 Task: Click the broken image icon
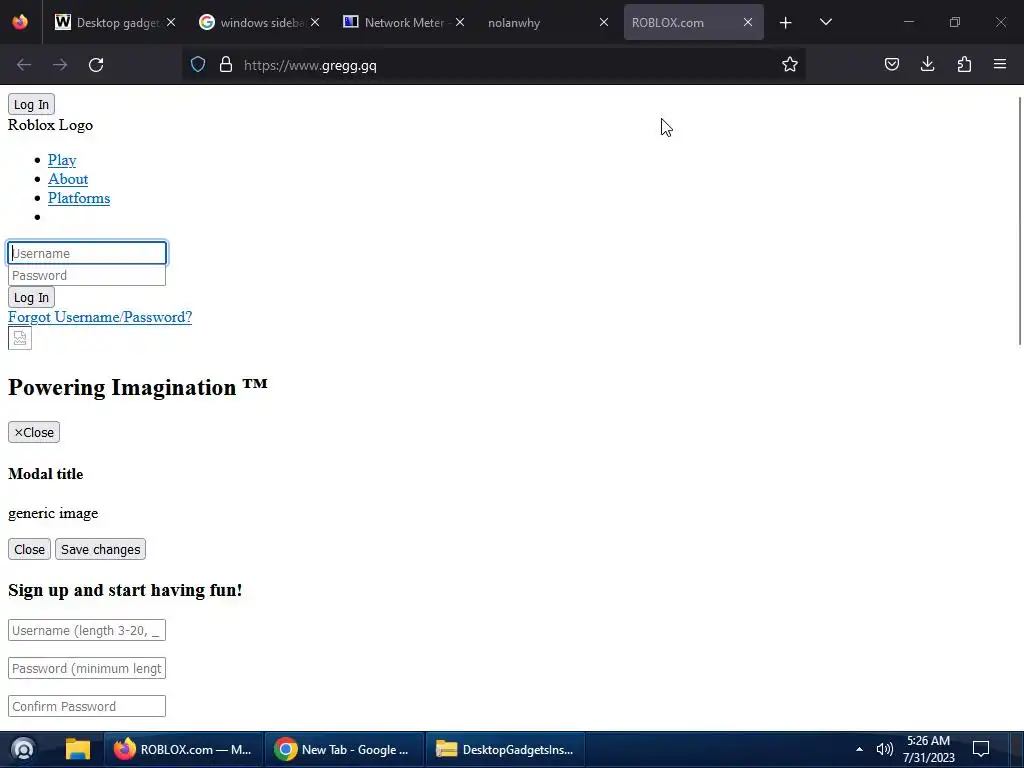coord(20,338)
